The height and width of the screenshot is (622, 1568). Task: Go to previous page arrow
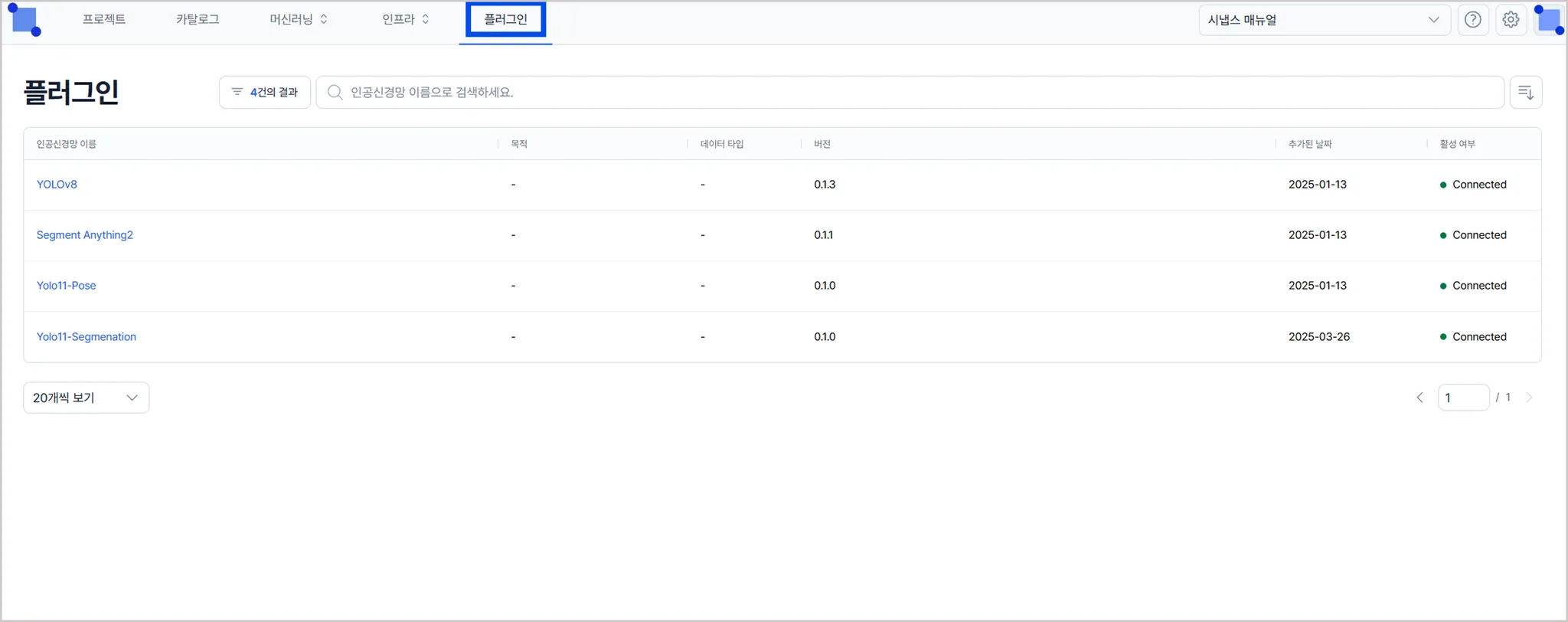[1419, 398]
